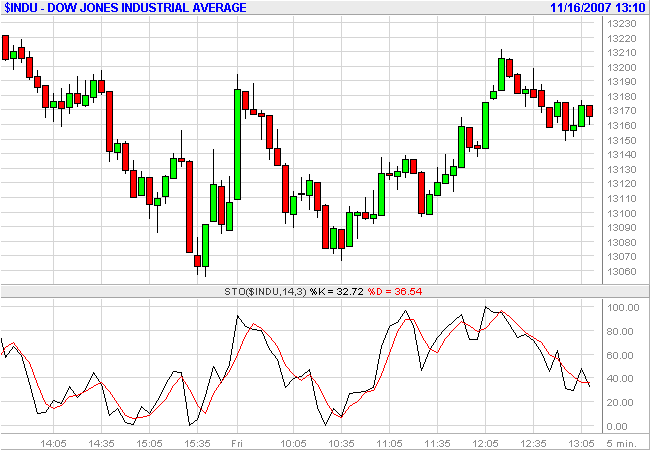This screenshot has width=650, height=450.
Task: Select the 13230 price axis label
Action: [x=621, y=24]
